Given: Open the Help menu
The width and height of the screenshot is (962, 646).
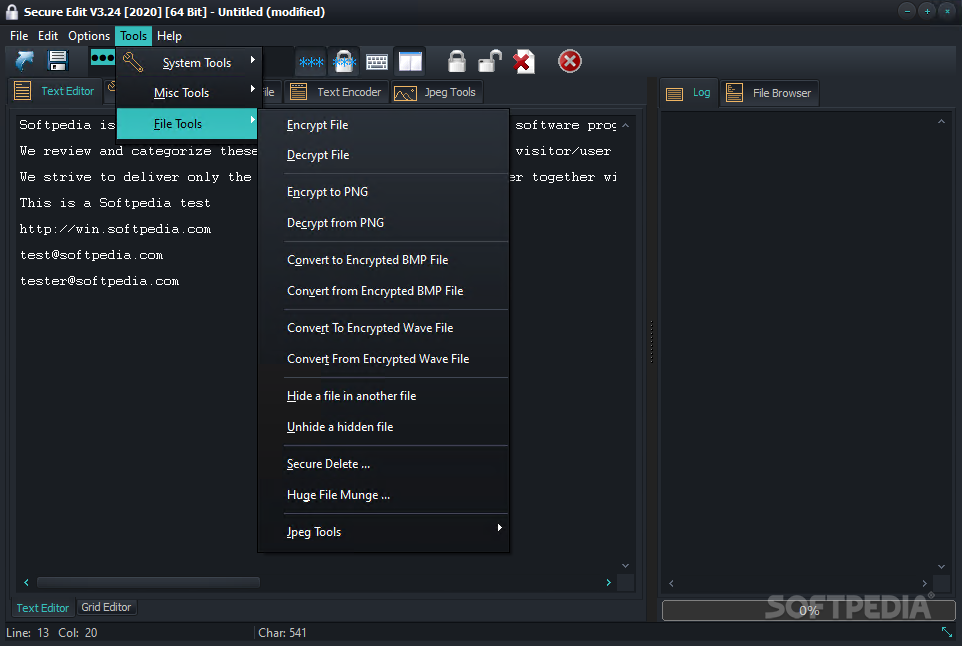Looking at the screenshot, I should point(169,36).
